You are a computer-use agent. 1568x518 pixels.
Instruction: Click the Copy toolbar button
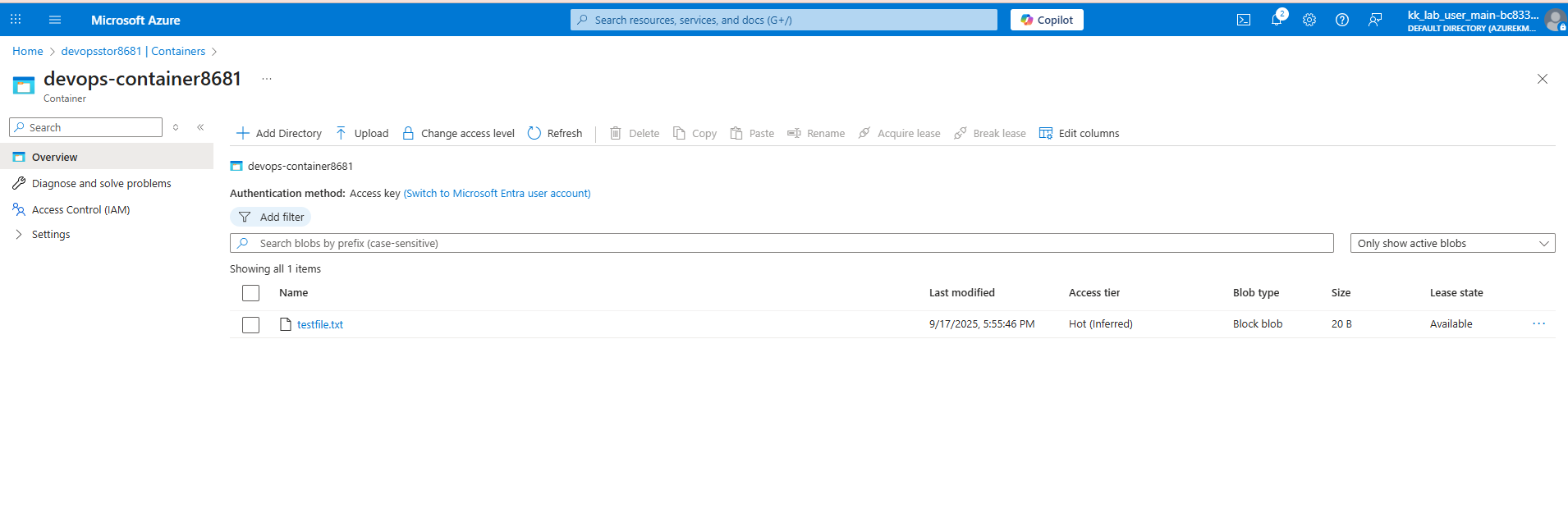pyautogui.click(x=695, y=133)
